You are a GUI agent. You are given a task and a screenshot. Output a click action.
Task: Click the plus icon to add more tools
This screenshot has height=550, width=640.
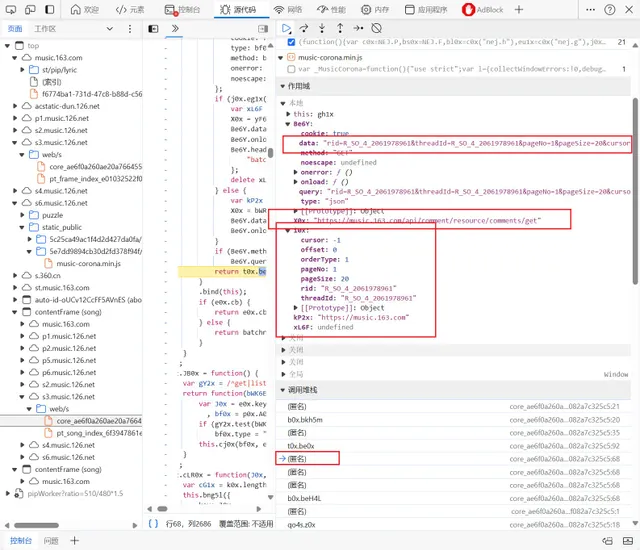click(519, 9)
